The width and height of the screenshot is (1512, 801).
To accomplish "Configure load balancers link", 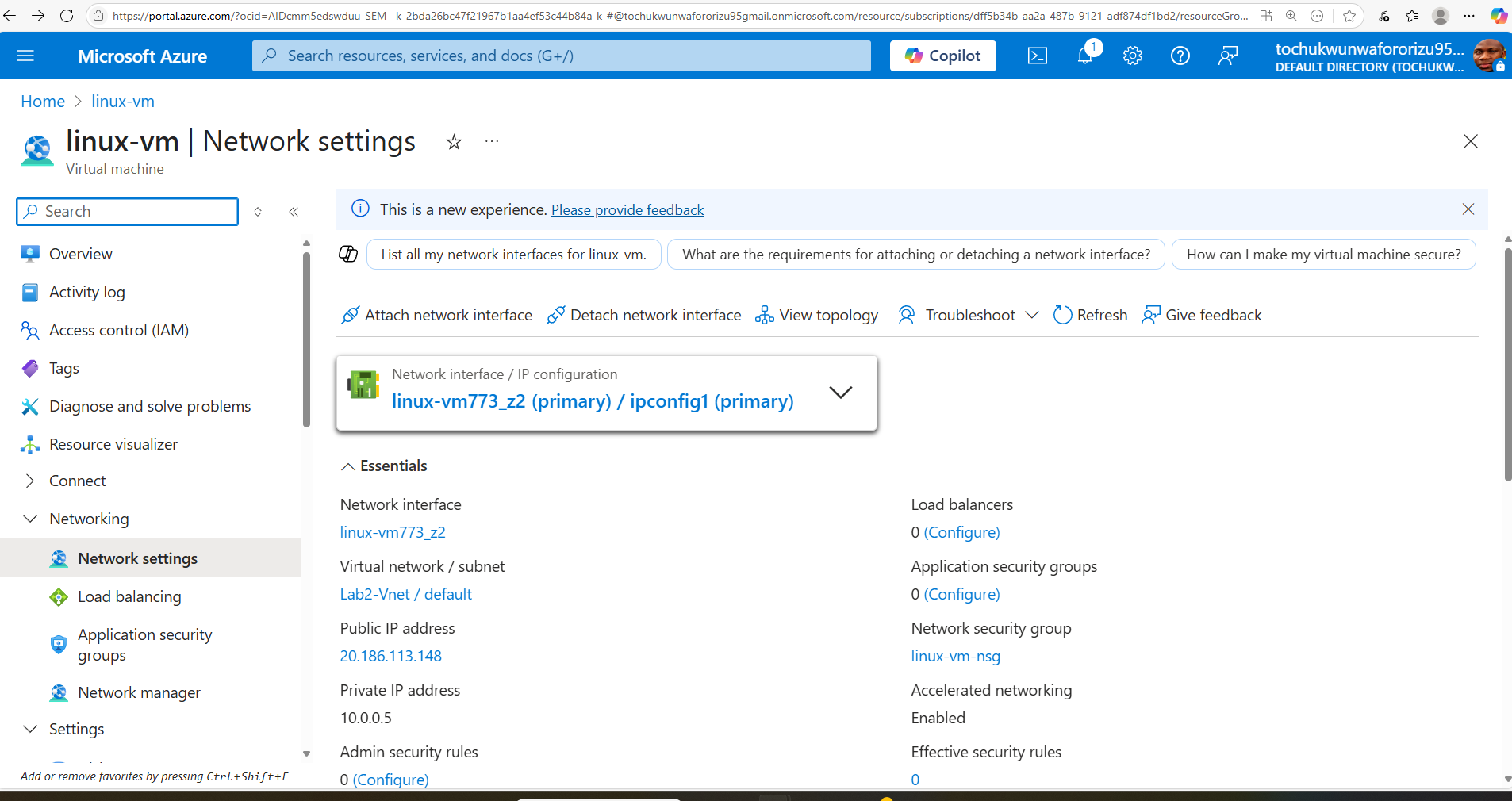I will (x=962, y=532).
